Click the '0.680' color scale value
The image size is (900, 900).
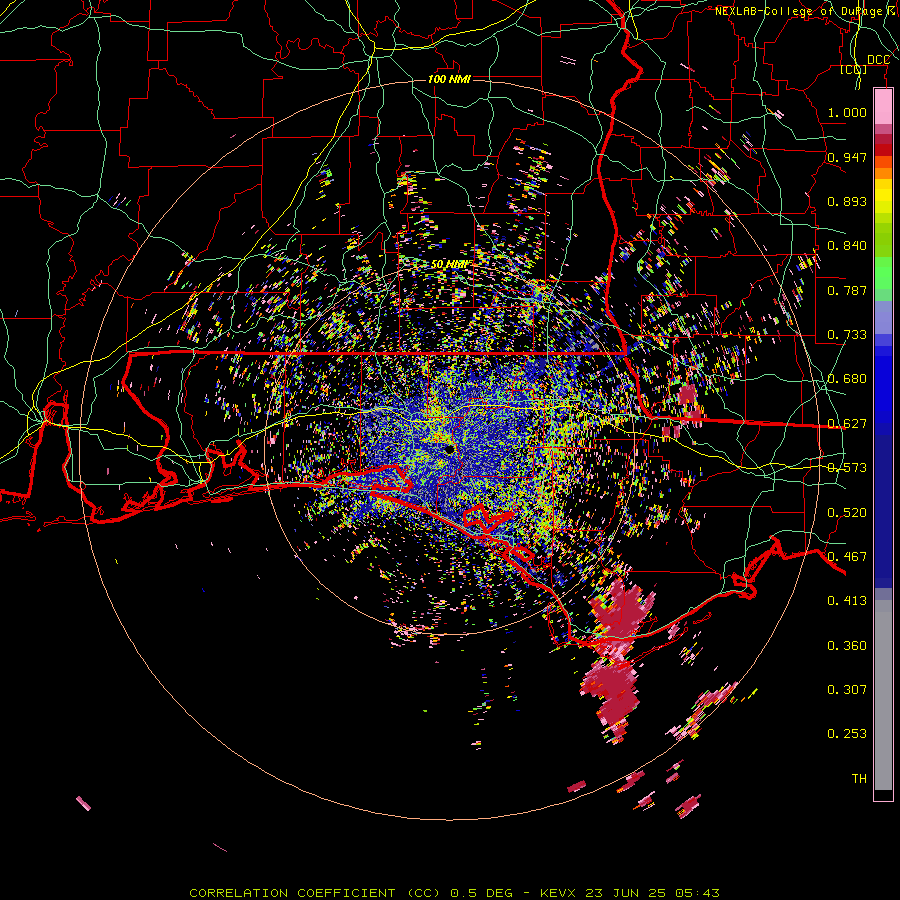click(847, 379)
